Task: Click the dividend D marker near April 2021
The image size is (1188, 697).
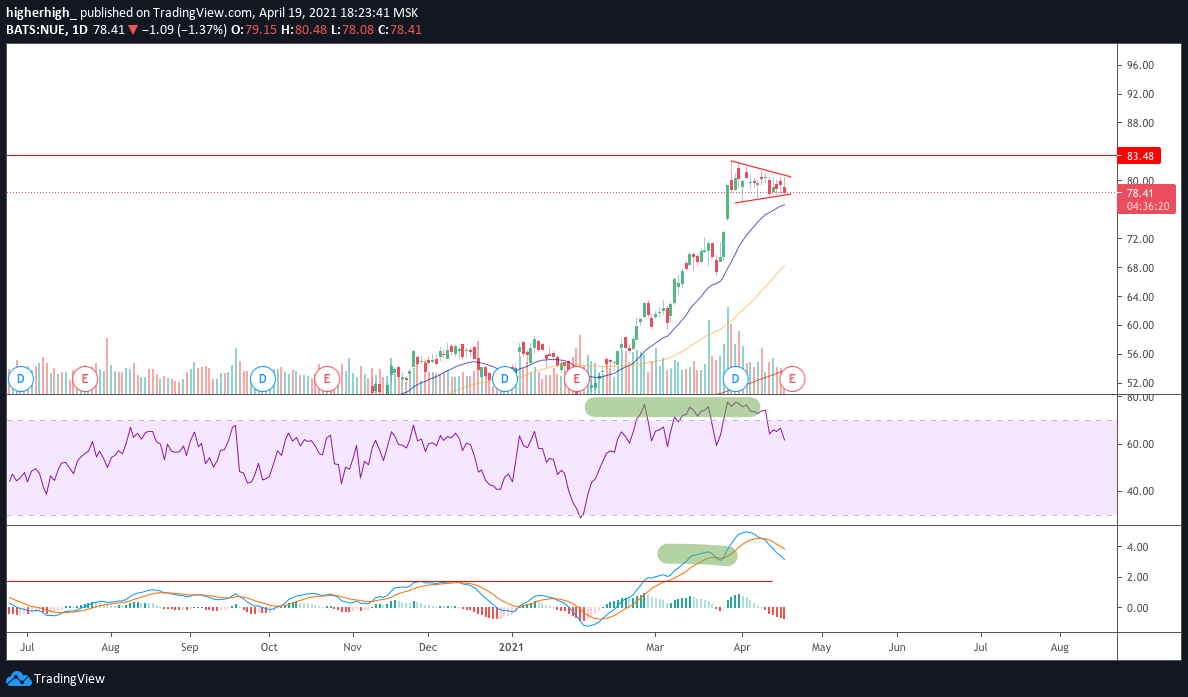Action: 735,378
